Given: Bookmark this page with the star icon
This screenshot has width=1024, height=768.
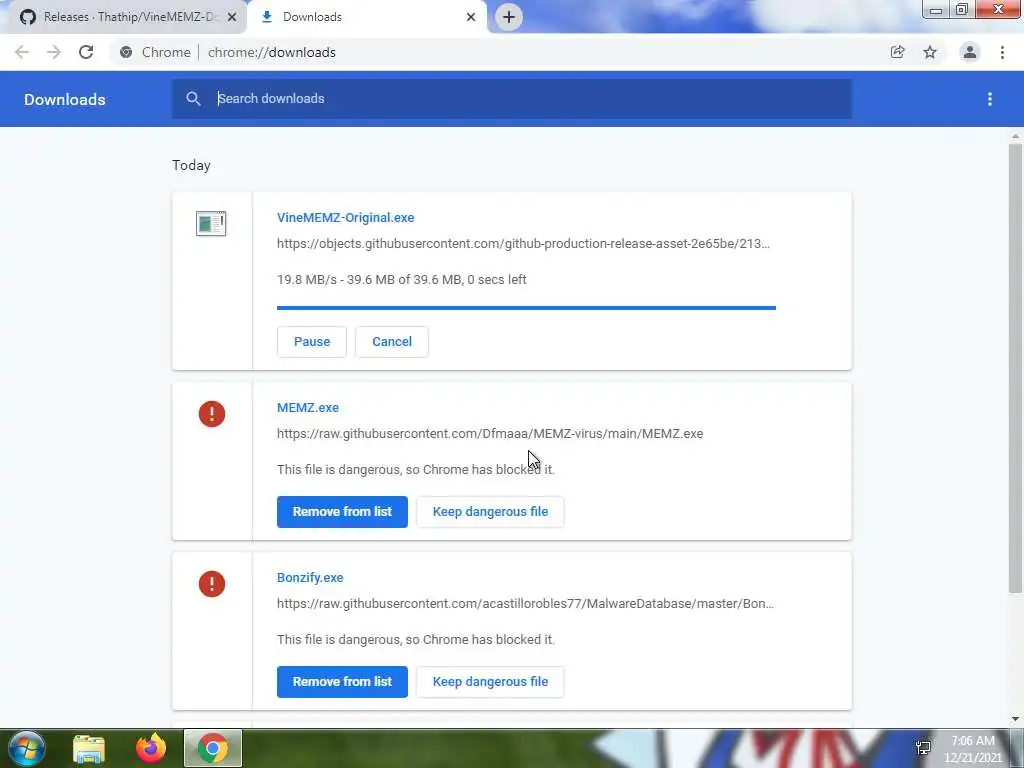Looking at the screenshot, I should 930,52.
